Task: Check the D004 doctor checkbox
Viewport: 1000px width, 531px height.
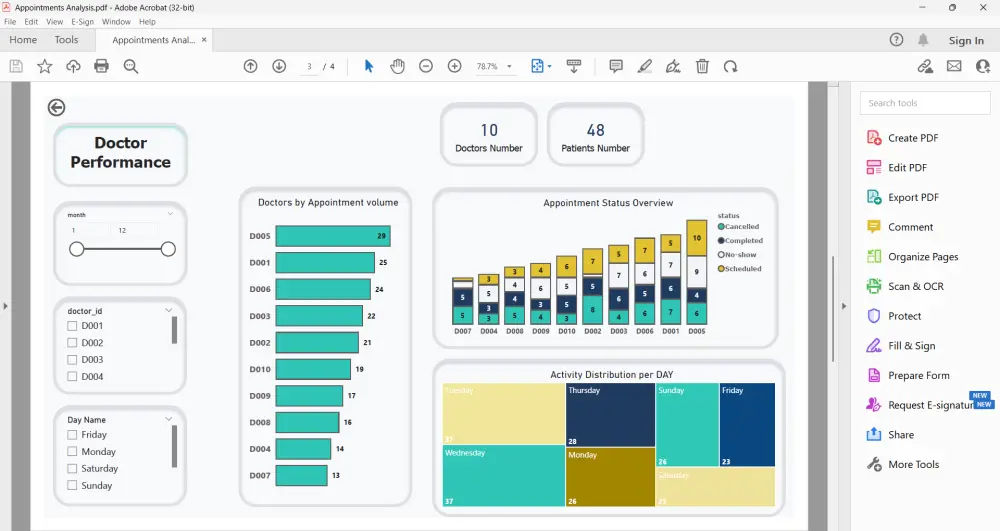Action: point(72,377)
